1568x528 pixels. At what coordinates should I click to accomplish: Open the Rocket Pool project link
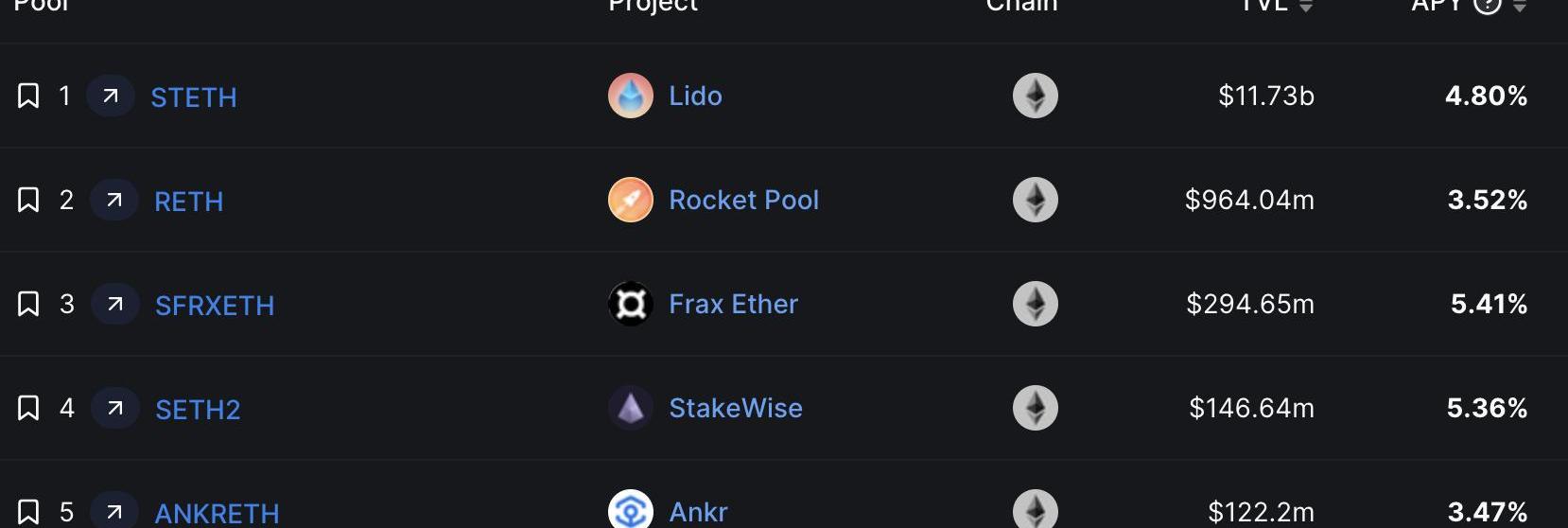click(x=743, y=200)
